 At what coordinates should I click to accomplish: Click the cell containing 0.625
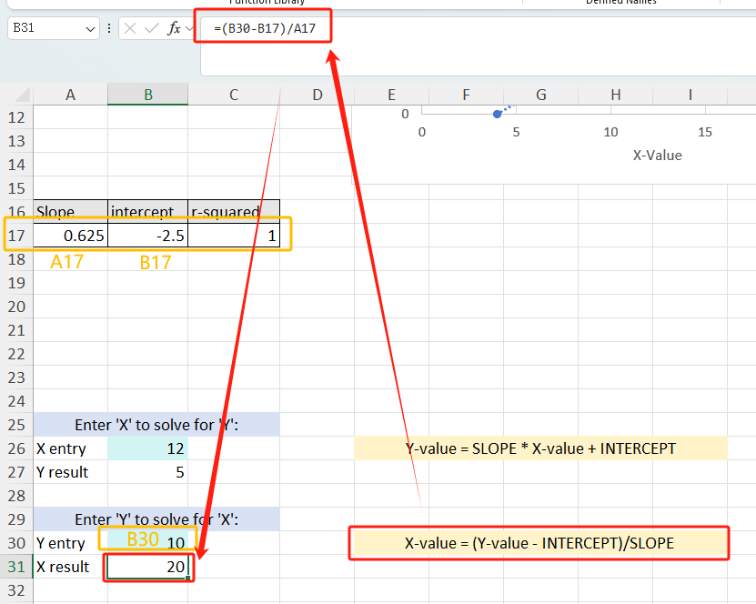(70, 236)
